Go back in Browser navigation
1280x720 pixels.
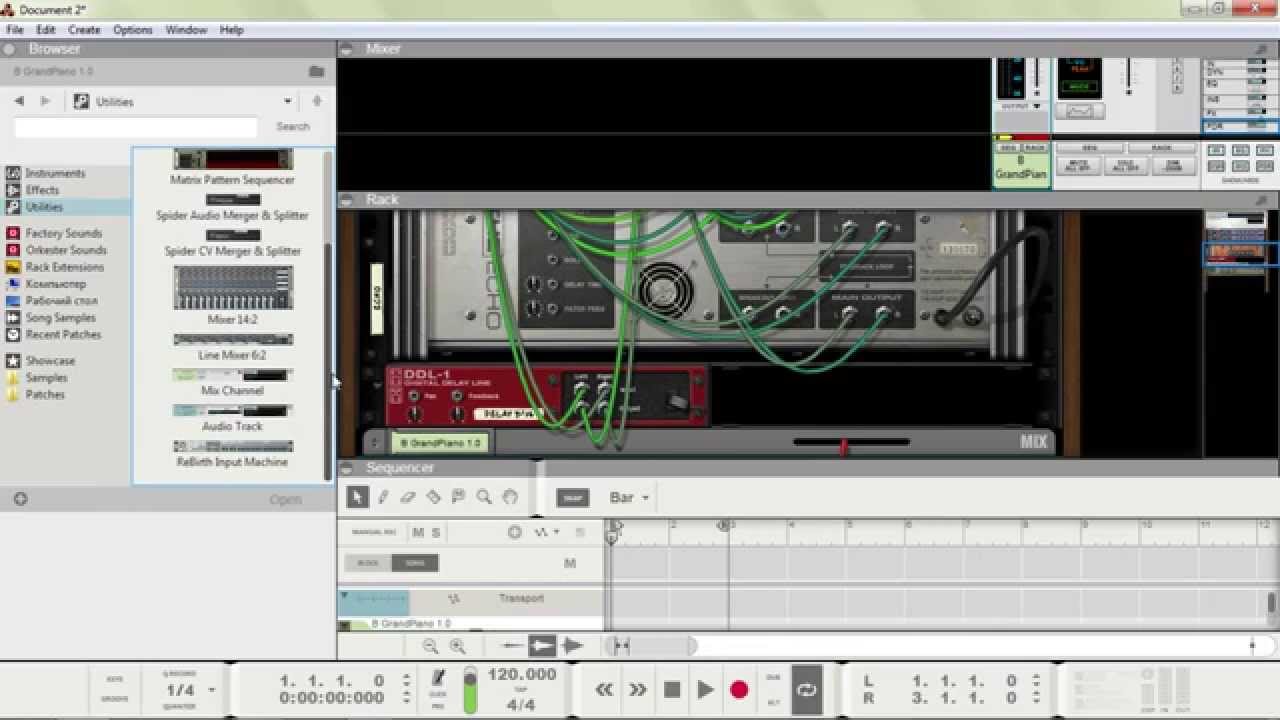19,101
